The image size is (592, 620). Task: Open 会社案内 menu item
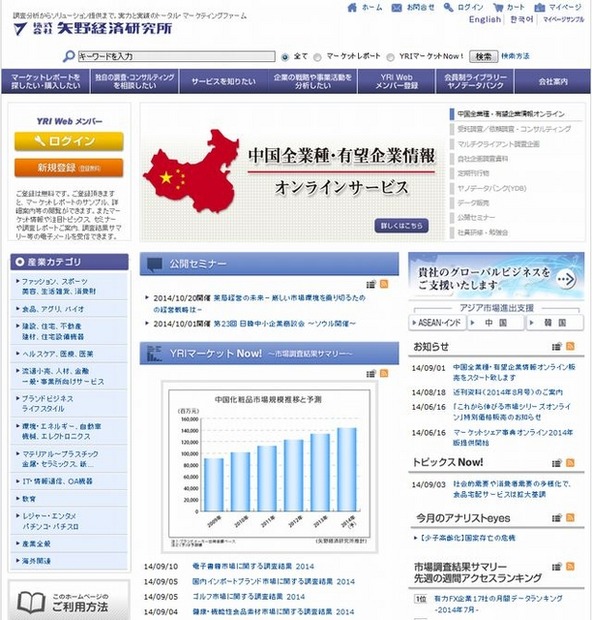pos(553,81)
